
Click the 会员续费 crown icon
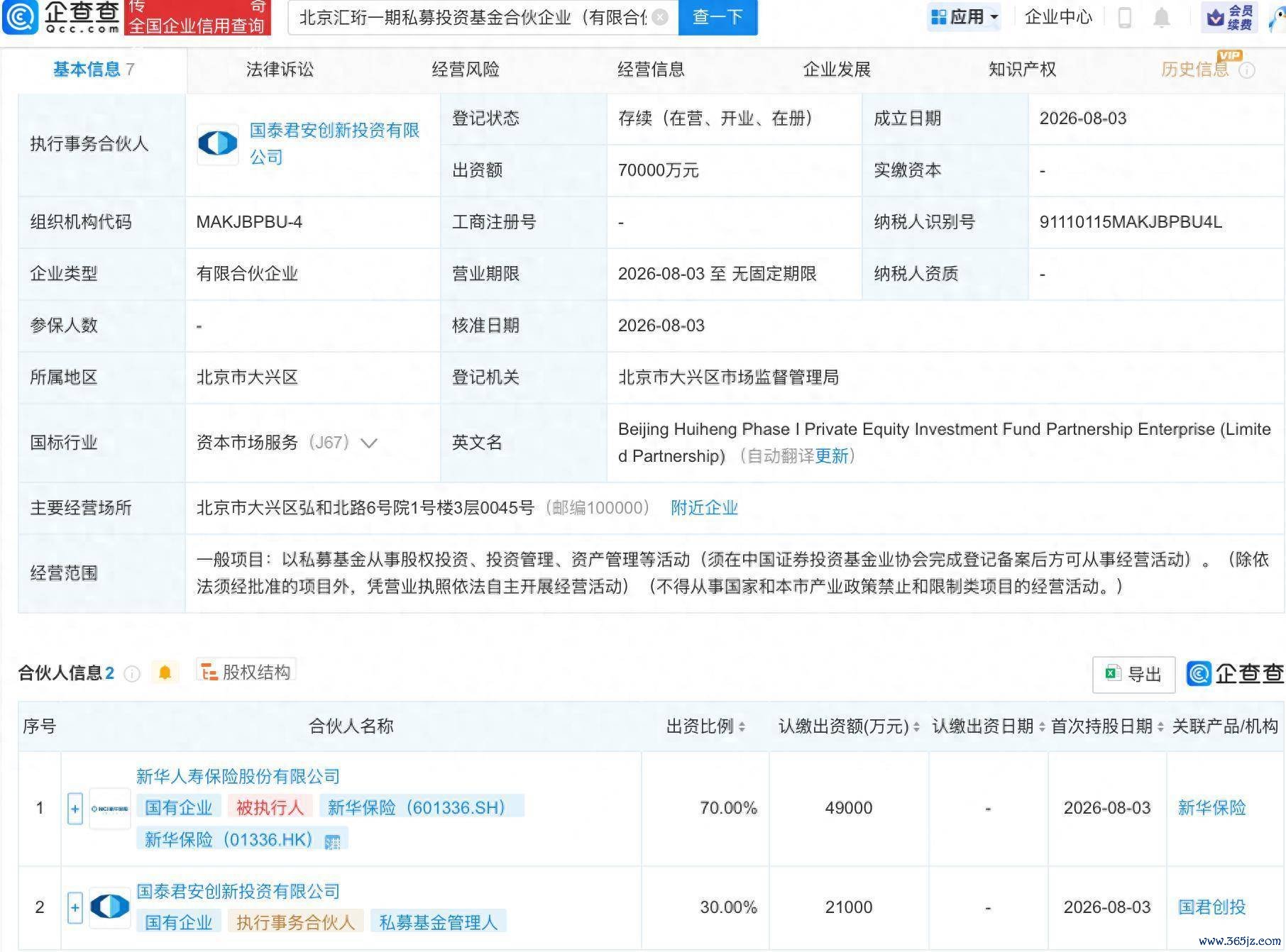[x=1230, y=17]
